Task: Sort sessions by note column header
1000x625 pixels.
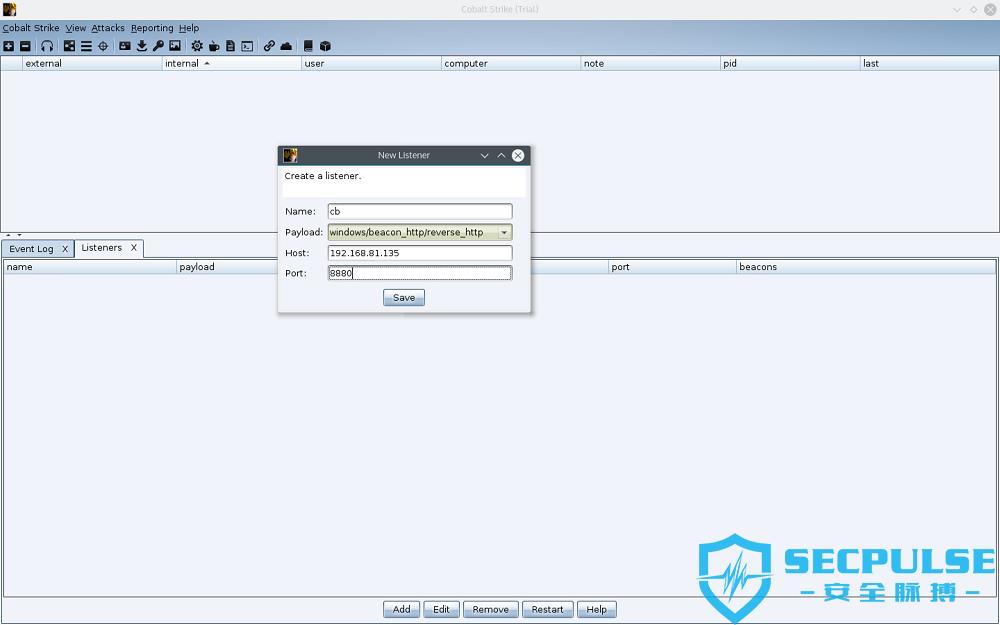Action: click(651, 63)
